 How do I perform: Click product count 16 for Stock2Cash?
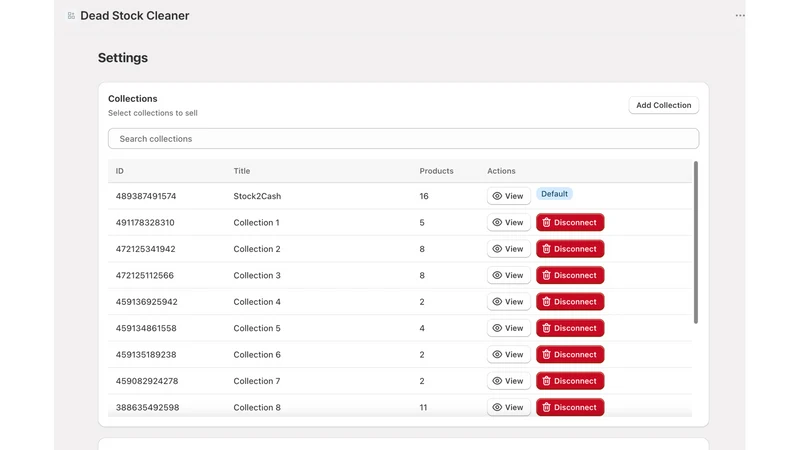[x=423, y=196]
